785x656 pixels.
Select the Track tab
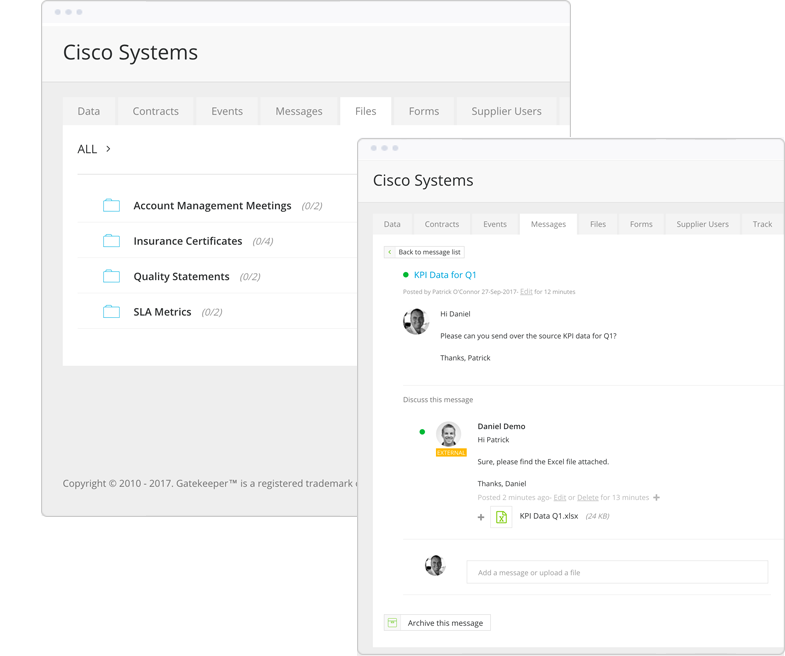762,224
